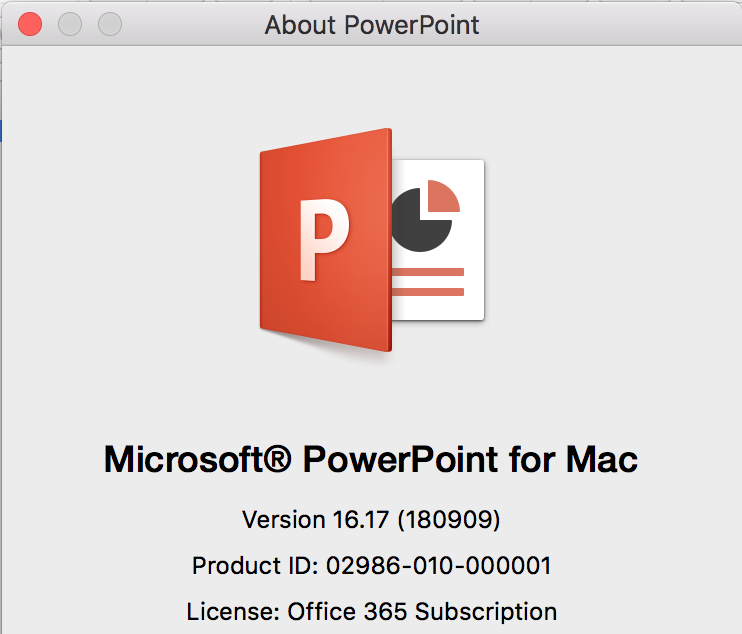Screen dimensions: 742x634
Task: Click the disabled zoom button
Action: tap(110, 24)
